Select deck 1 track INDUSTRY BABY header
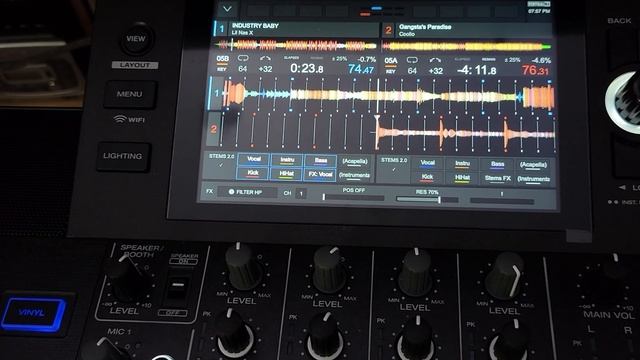This screenshot has height=360, width=640. (x=303, y=29)
